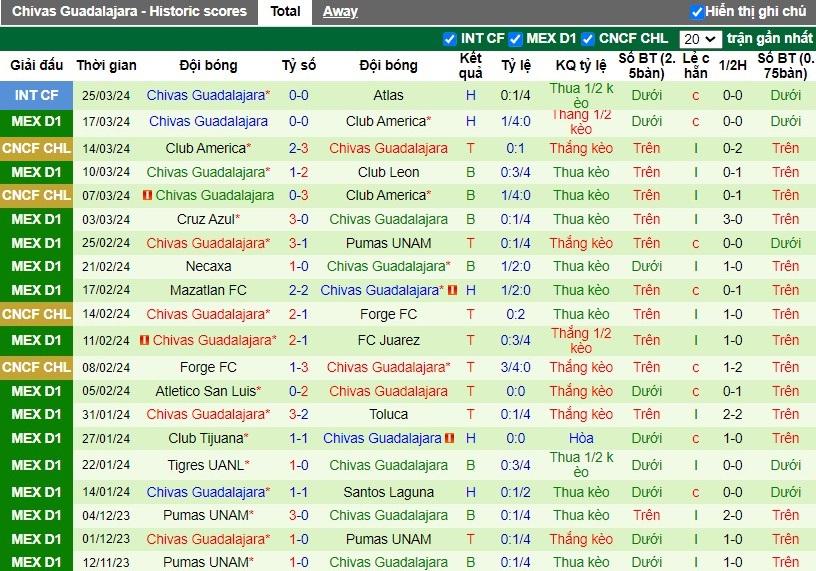Select the 3-2 score against Toluca
Screen dimensions: 816x571
299,414
